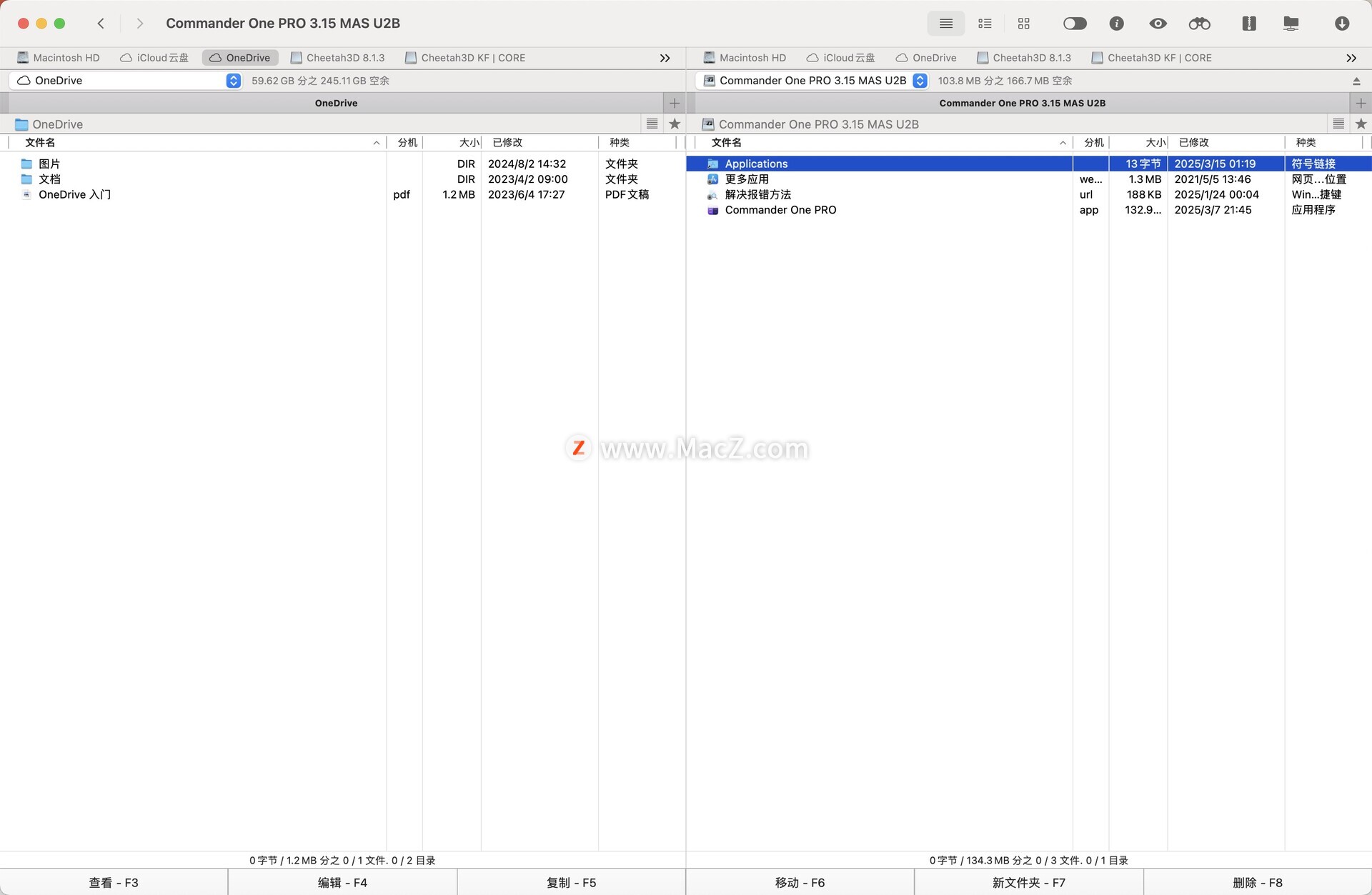
Task: Sort right panel by 已修改 column
Action: pos(1226,143)
